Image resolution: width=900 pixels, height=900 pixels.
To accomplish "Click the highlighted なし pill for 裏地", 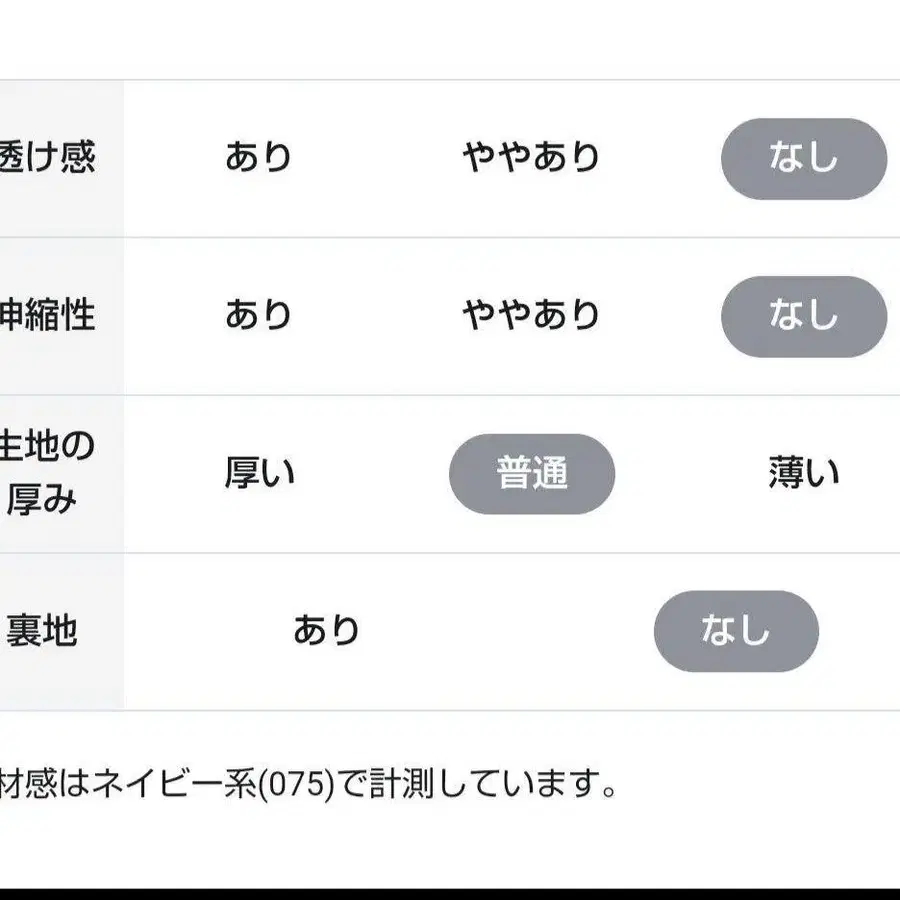I will tap(736, 631).
